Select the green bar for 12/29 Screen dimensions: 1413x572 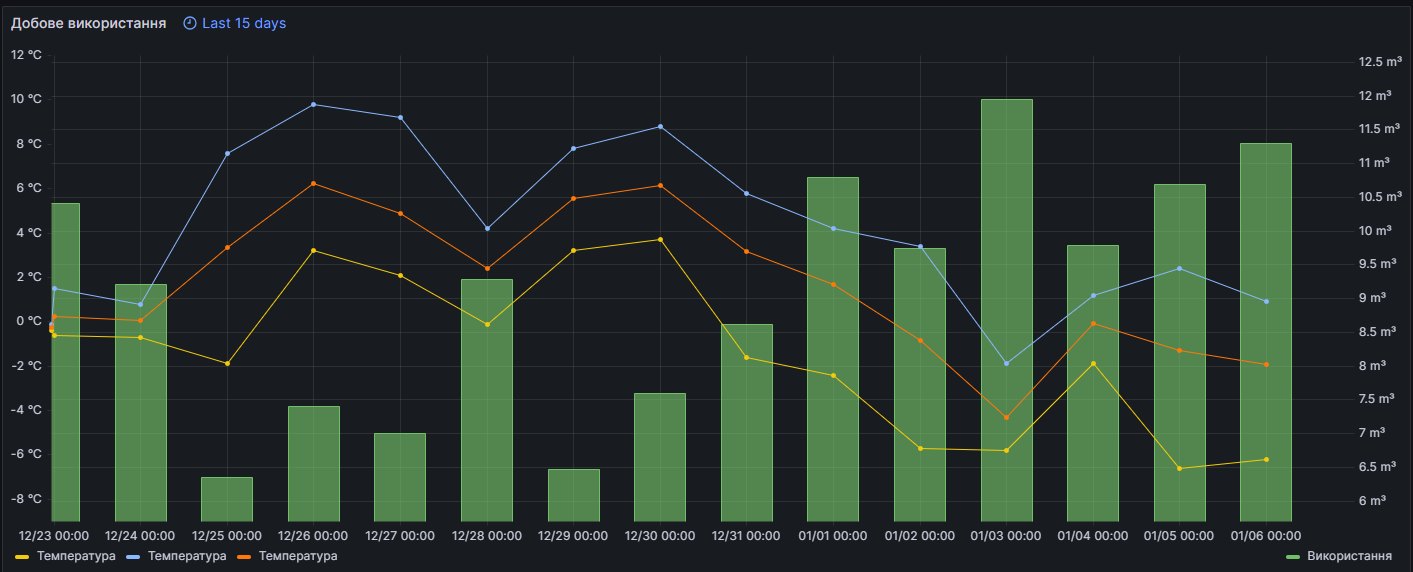pyautogui.click(x=573, y=495)
